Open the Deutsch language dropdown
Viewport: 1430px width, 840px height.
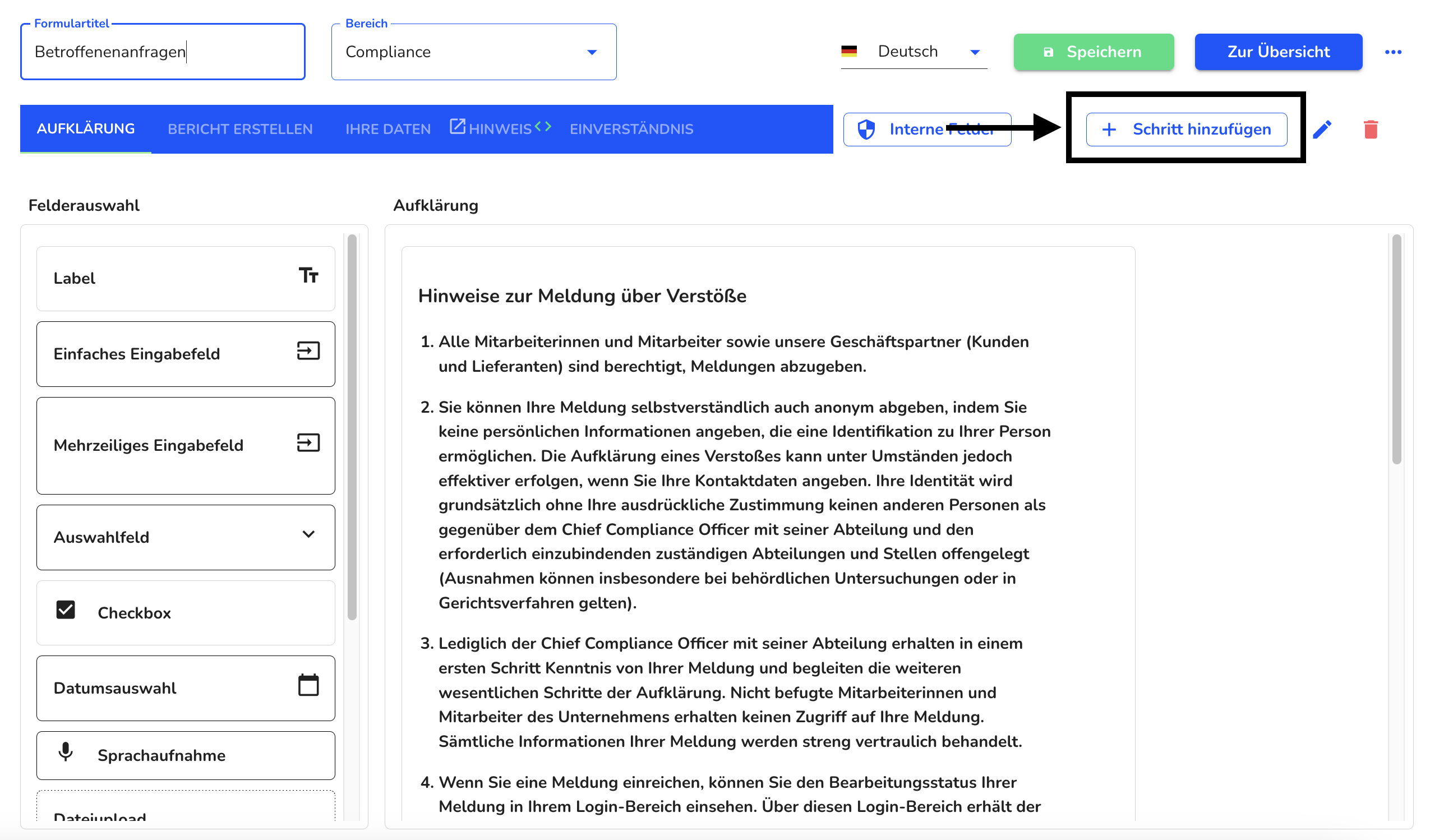(914, 52)
